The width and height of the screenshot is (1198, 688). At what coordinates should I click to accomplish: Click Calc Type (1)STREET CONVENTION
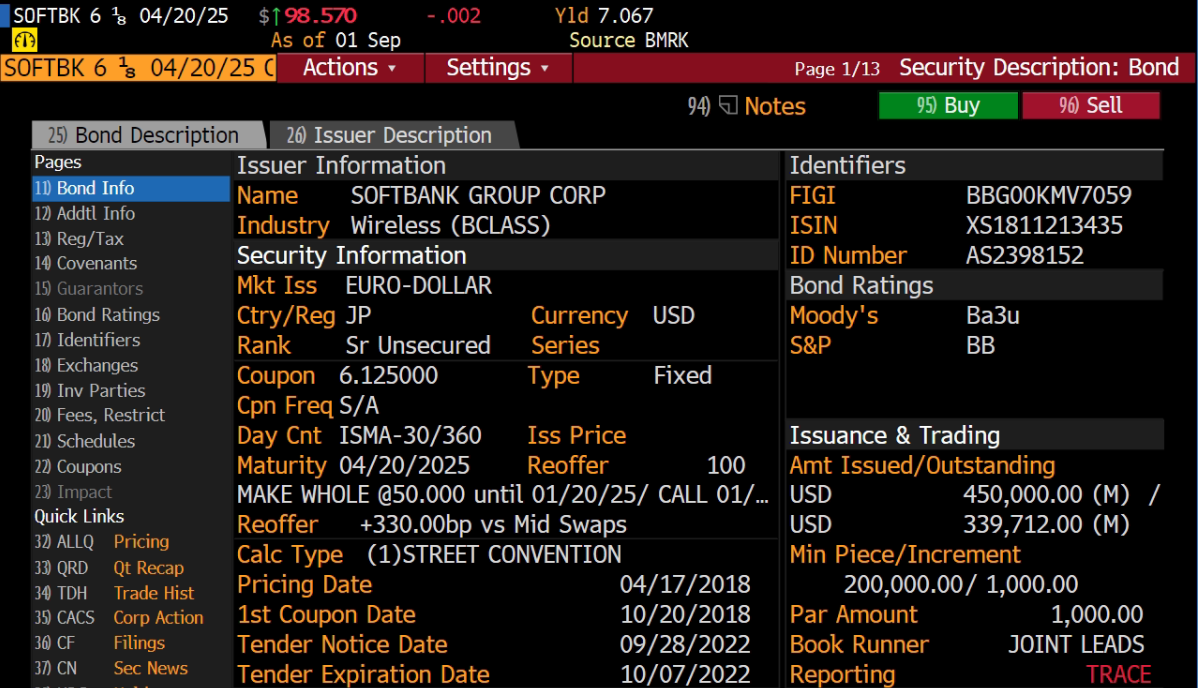(494, 554)
